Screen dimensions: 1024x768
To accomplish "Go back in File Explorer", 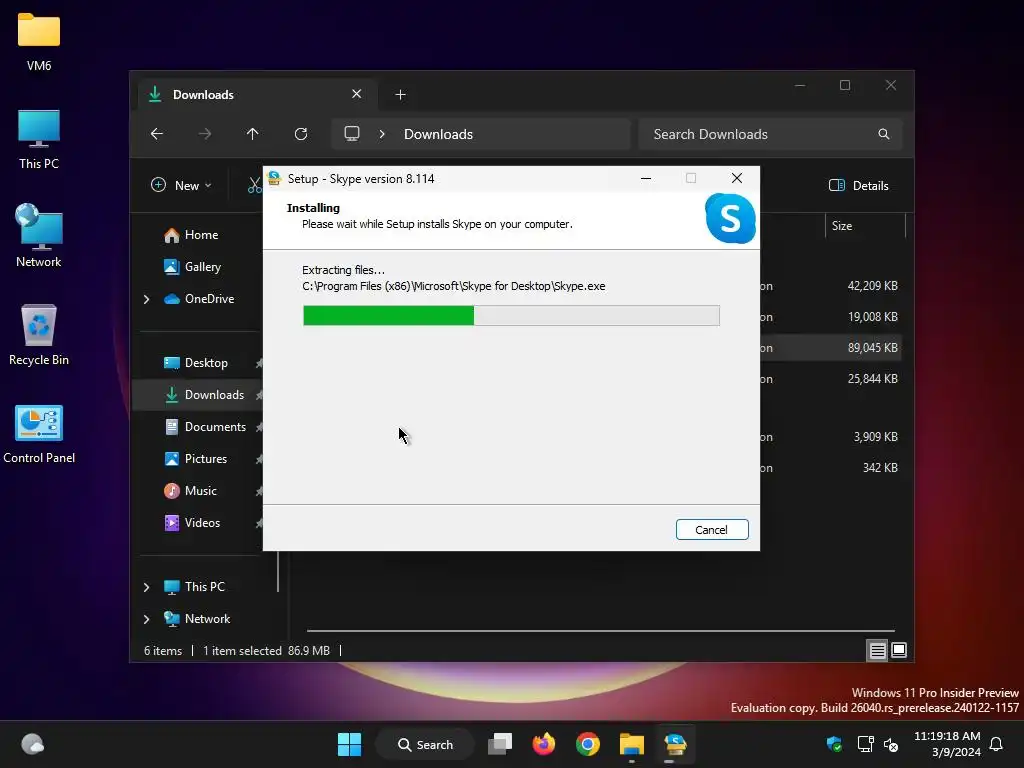I will pyautogui.click(x=157, y=134).
